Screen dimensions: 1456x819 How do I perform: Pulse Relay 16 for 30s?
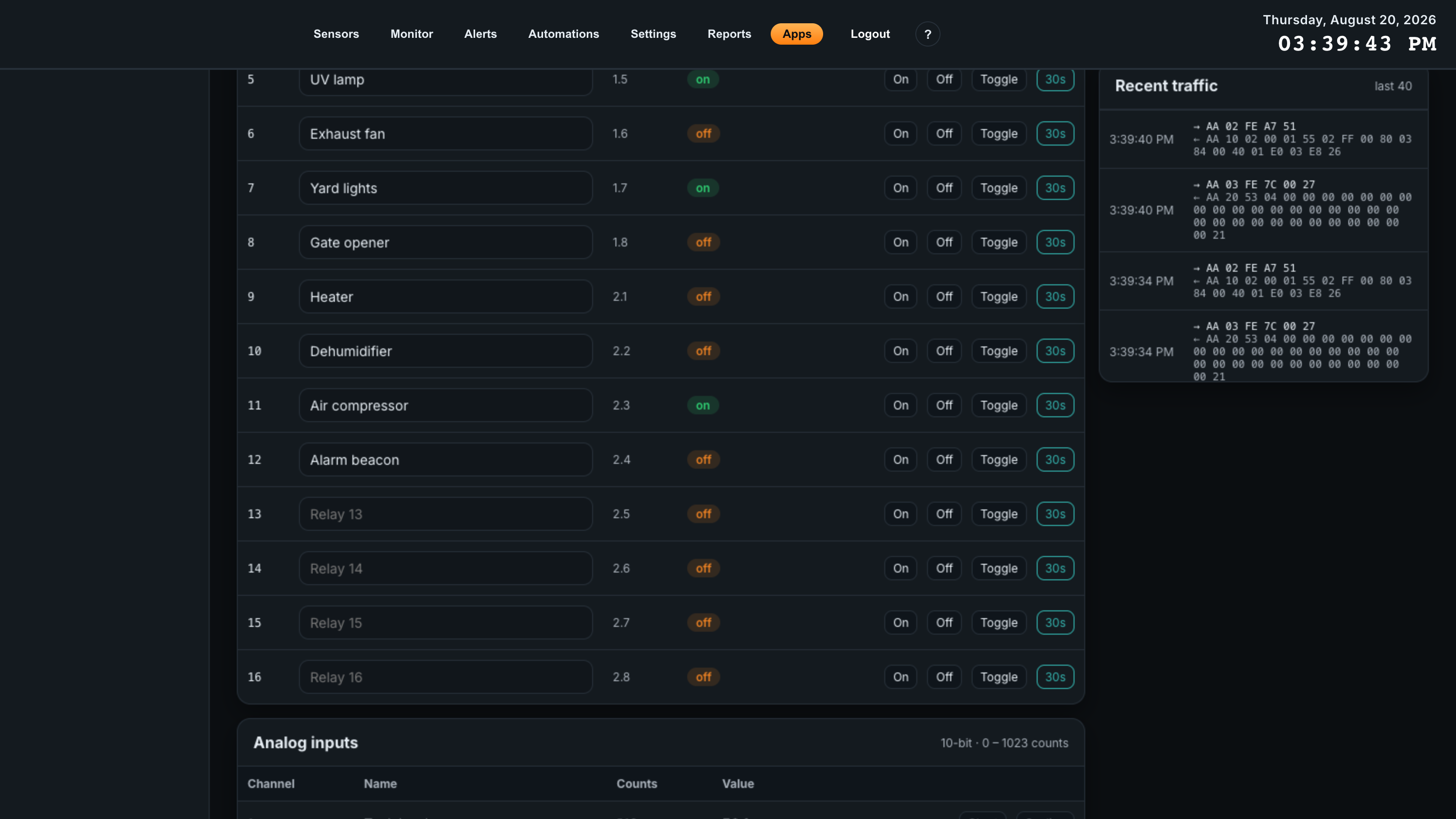[x=1055, y=676]
